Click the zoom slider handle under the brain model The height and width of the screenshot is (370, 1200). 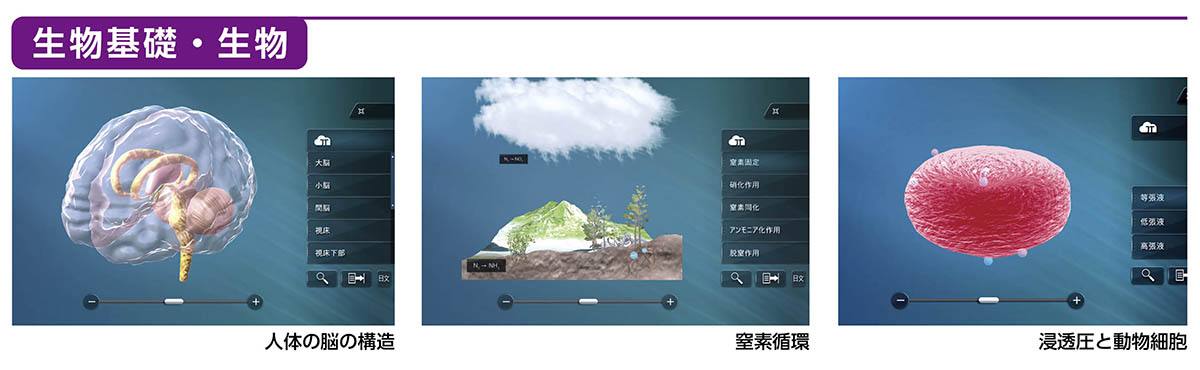coord(174,301)
